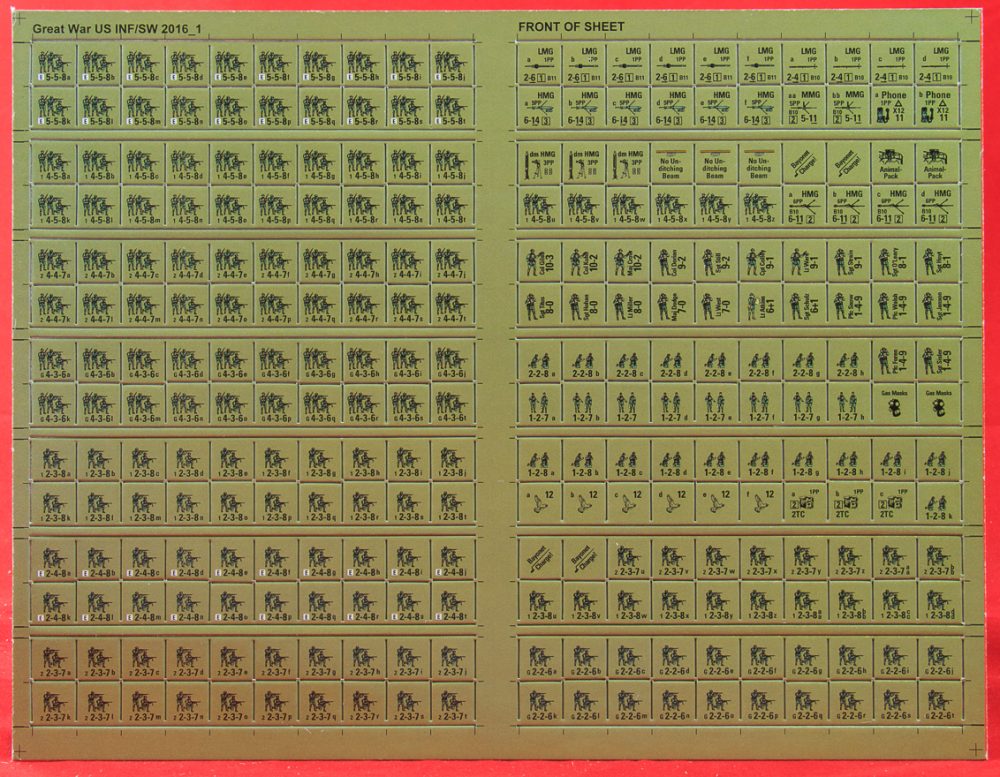The width and height of the screenshot is (1000, 777).
Task: Select the 4-5-8z squad counter
Action: [x=760, y=206]
